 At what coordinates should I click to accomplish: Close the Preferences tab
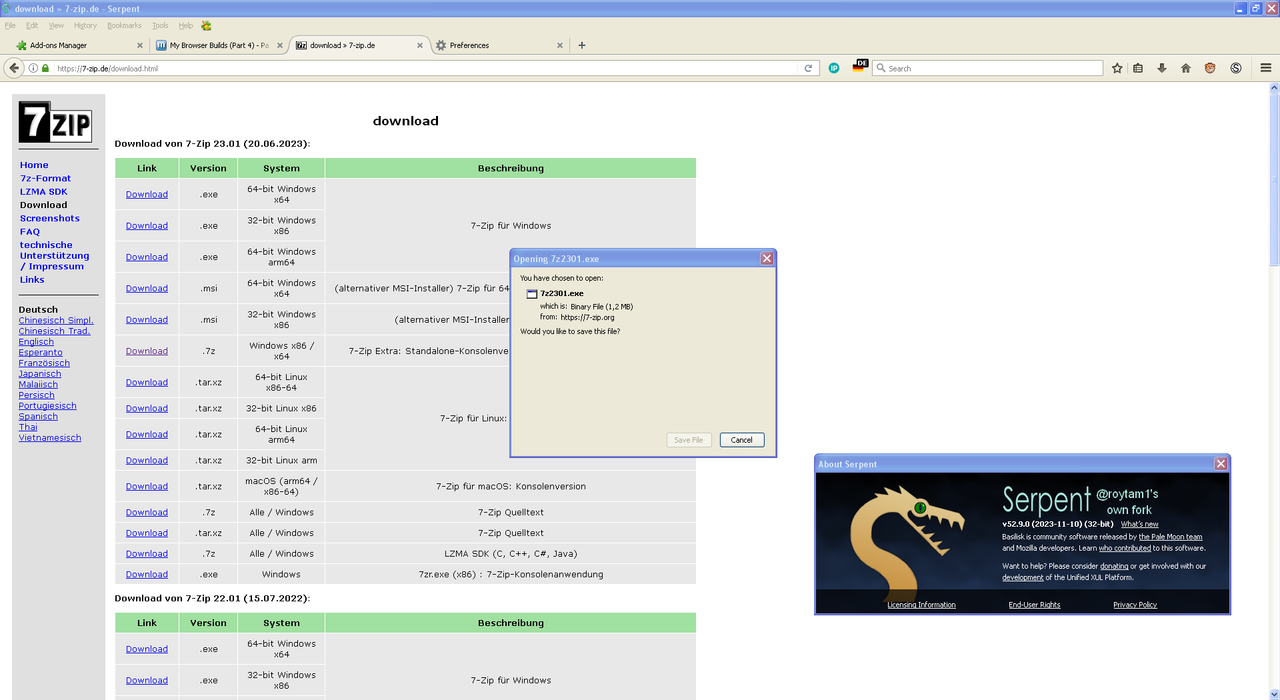pos(560,45)
